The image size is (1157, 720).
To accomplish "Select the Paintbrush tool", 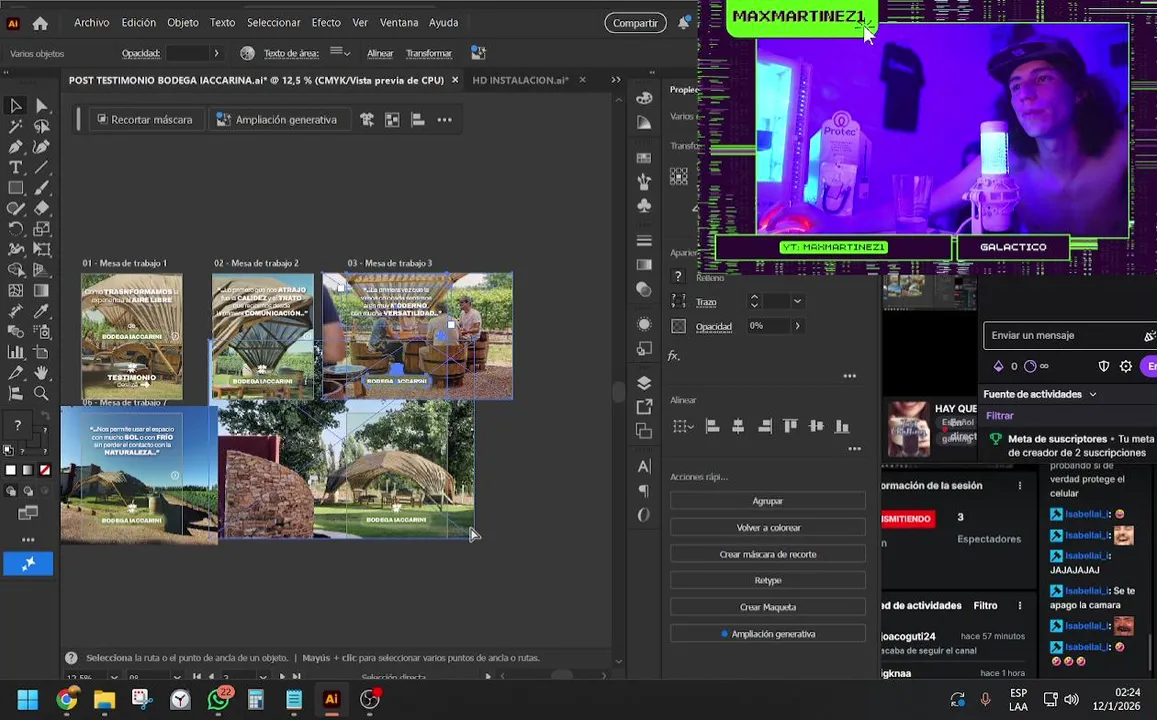I will click(x=41, y=188).
